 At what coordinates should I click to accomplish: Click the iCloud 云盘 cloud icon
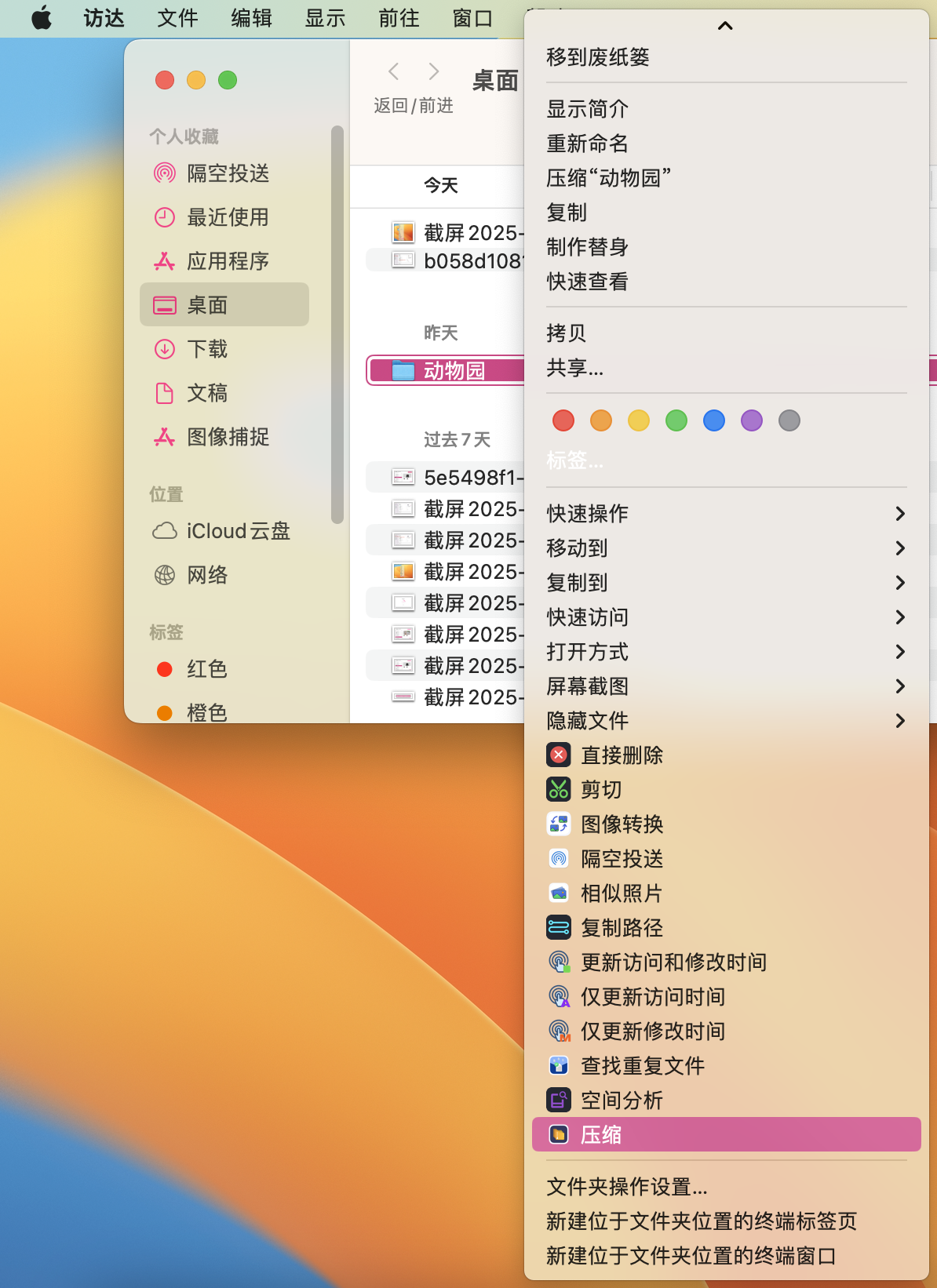click(165, 531)
